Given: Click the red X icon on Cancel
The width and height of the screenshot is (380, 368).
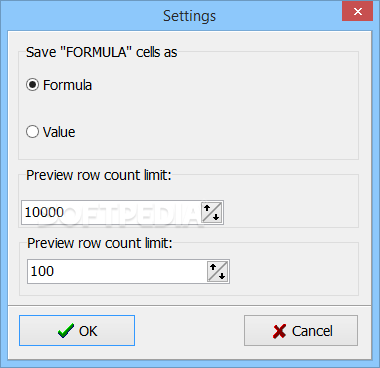Looking at the screenshot, I should pos(279,331).
